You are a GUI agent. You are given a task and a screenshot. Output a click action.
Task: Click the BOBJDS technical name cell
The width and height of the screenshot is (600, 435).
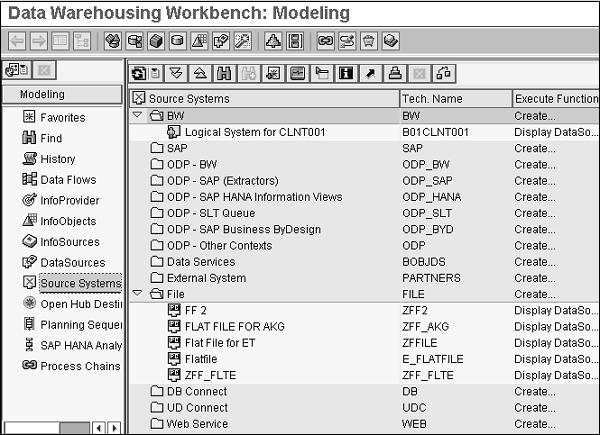point(424,262)
